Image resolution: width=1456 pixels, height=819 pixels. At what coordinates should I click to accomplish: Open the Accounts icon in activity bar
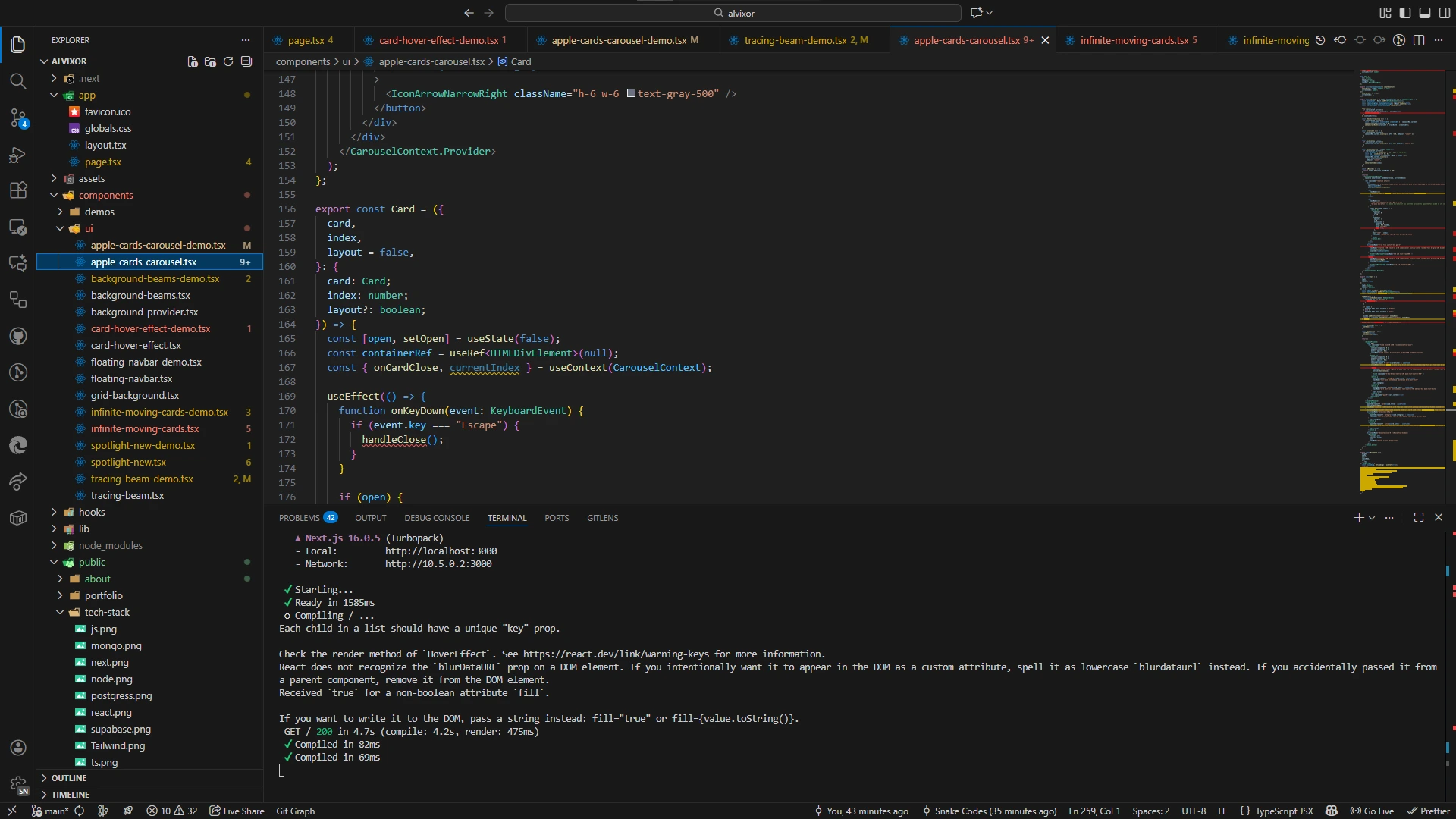click(x=18, y=748)
